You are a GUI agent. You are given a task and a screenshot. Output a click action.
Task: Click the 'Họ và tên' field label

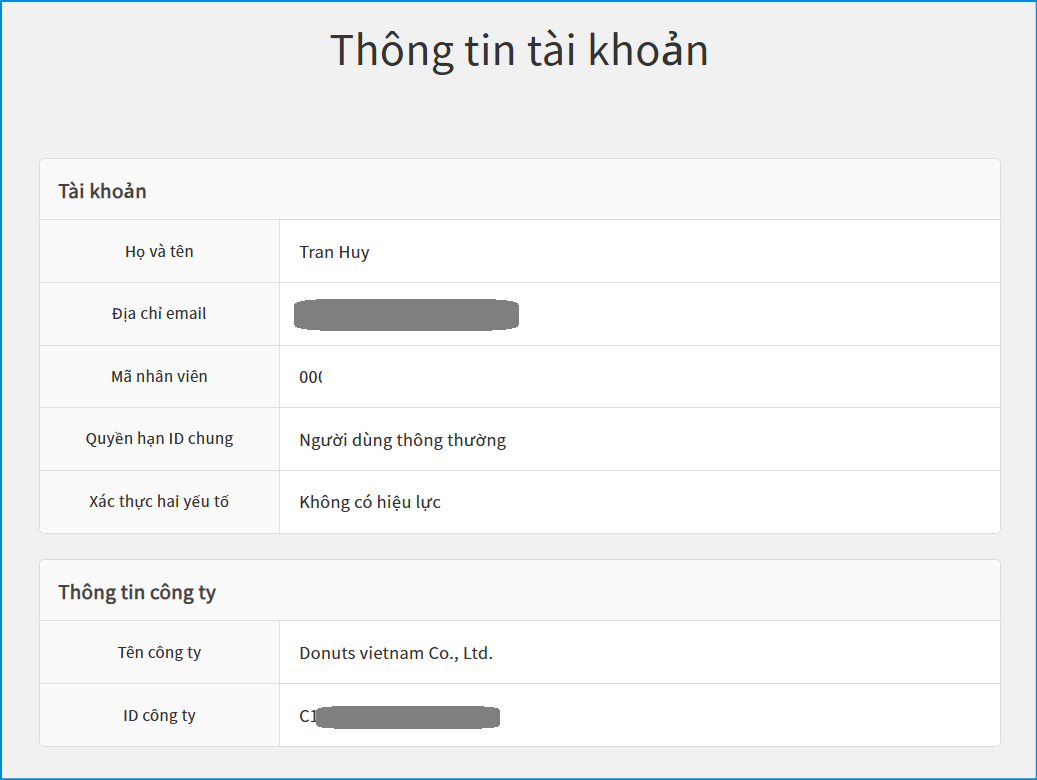pos(159,252)
